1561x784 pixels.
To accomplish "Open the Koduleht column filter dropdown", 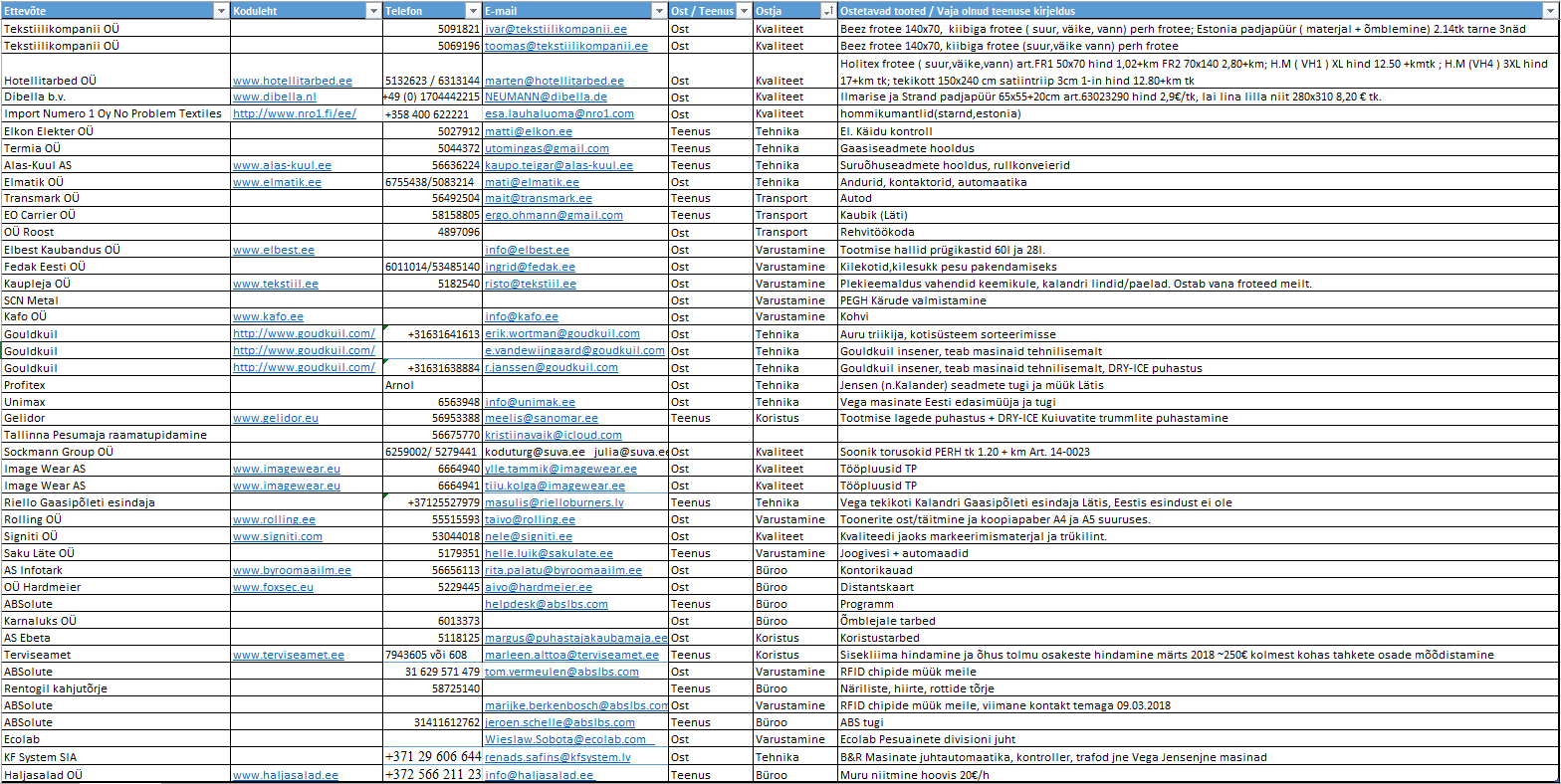I will pos(374,11).
